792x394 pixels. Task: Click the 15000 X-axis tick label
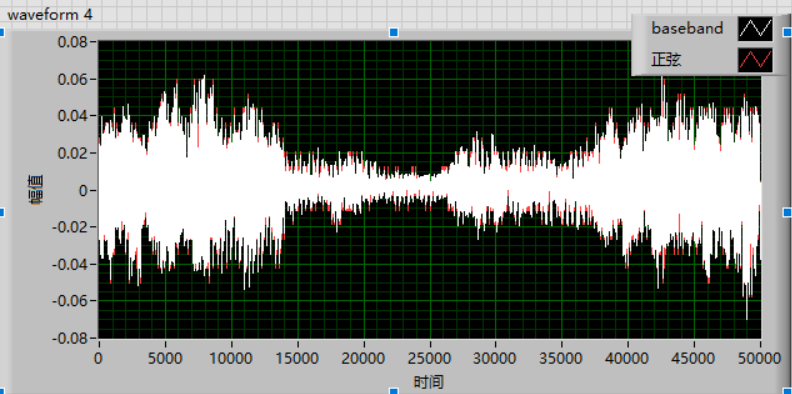pos(298,358)
